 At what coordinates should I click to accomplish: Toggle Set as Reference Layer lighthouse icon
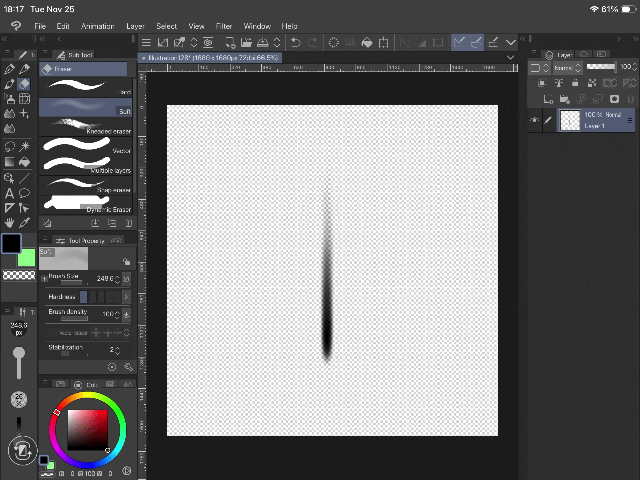[x=558, y=83]
